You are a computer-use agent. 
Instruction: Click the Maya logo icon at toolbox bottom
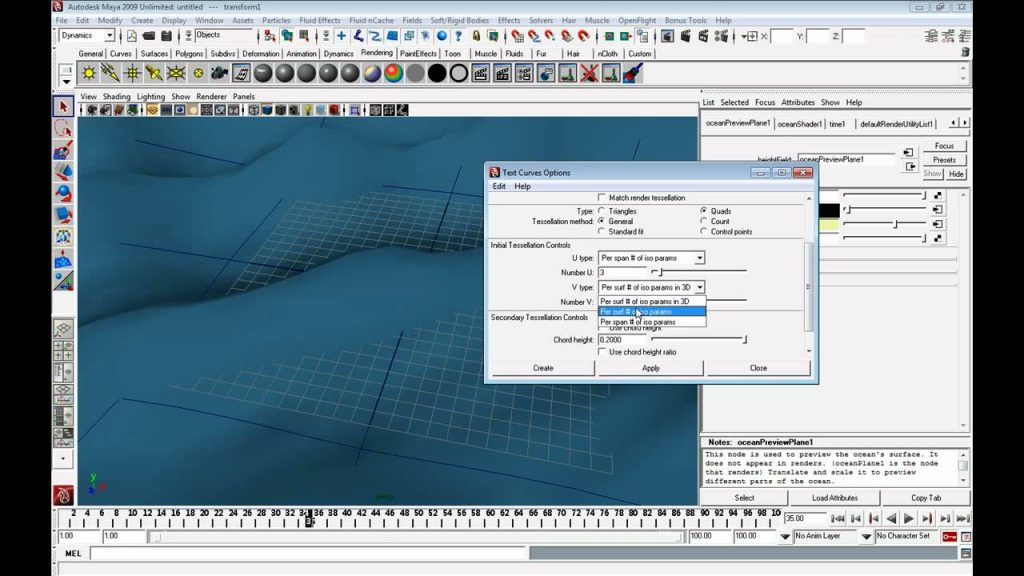click(x=63, y=495)
